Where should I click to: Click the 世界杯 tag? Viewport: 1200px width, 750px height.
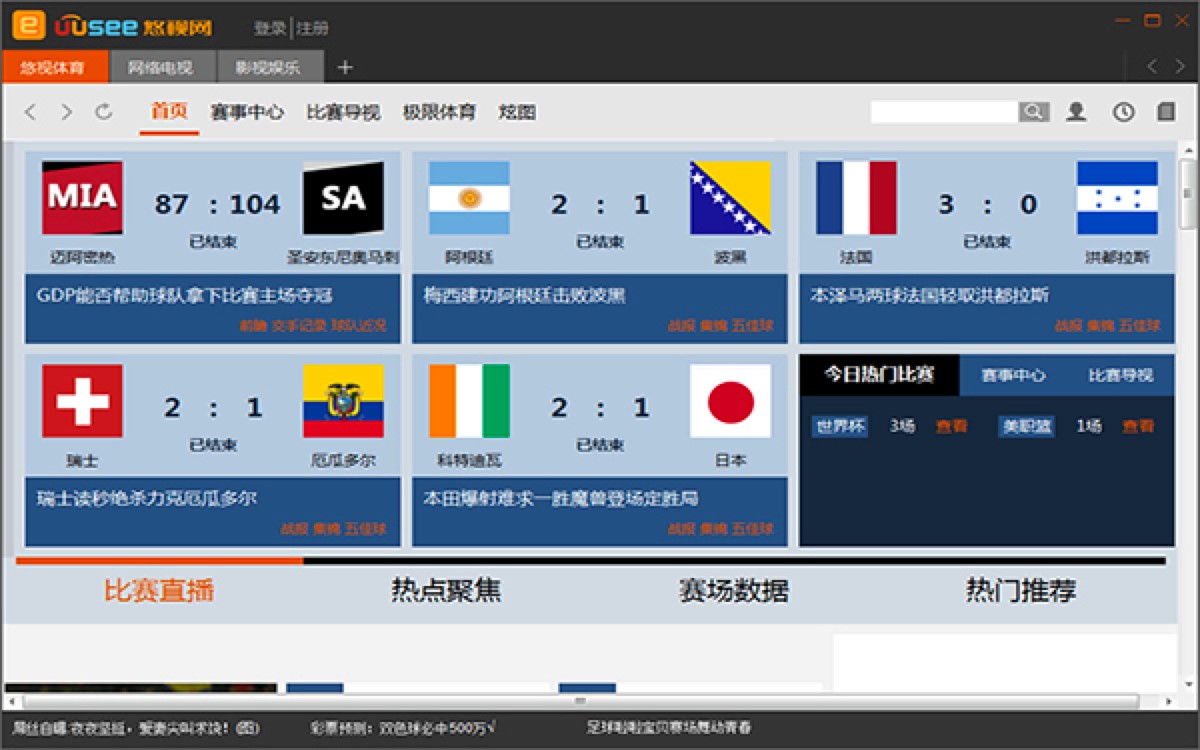839,426
